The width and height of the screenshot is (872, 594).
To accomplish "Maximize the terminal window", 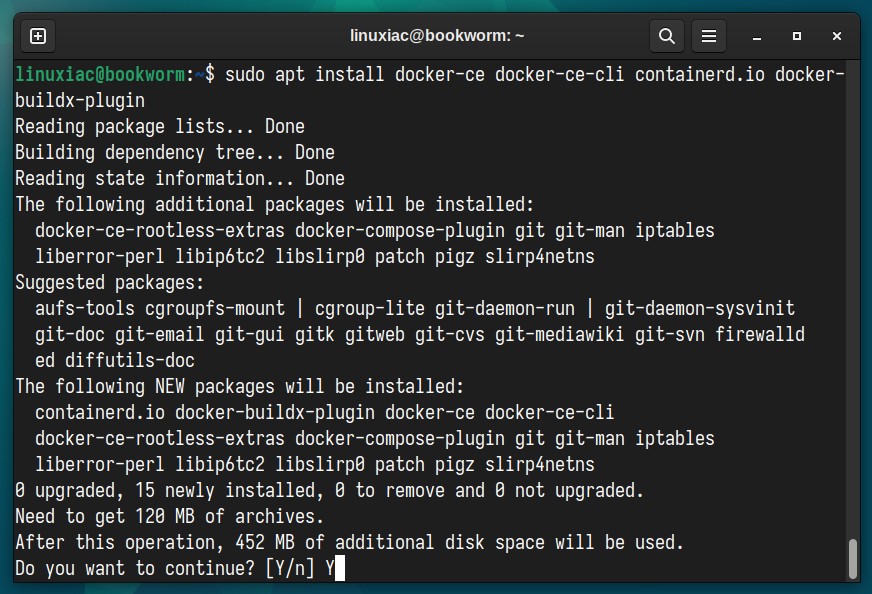I will (x=797, y=36).
